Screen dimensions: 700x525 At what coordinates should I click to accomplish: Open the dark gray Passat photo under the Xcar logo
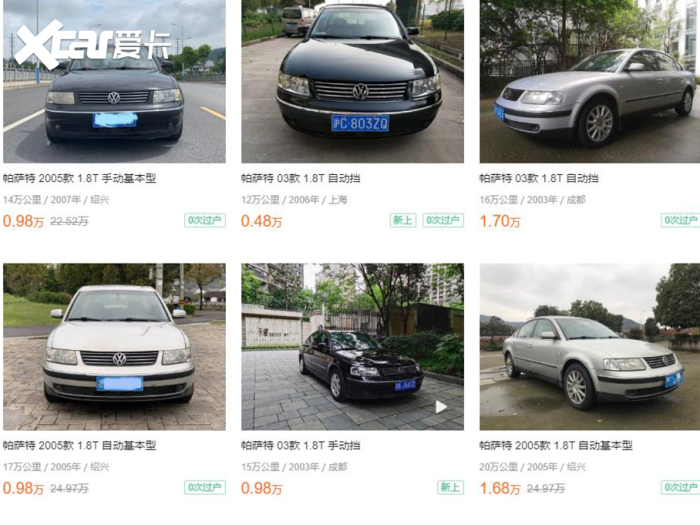114,81
